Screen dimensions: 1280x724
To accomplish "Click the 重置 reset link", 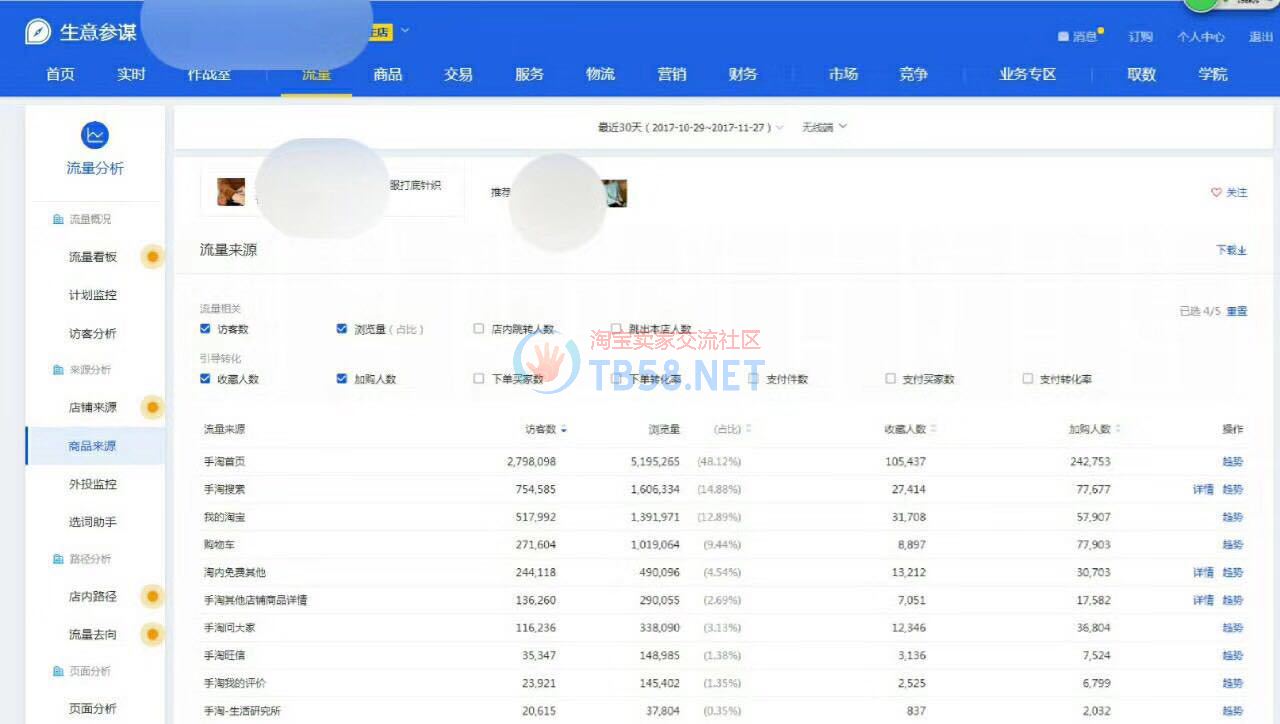I will [1237, 311].
